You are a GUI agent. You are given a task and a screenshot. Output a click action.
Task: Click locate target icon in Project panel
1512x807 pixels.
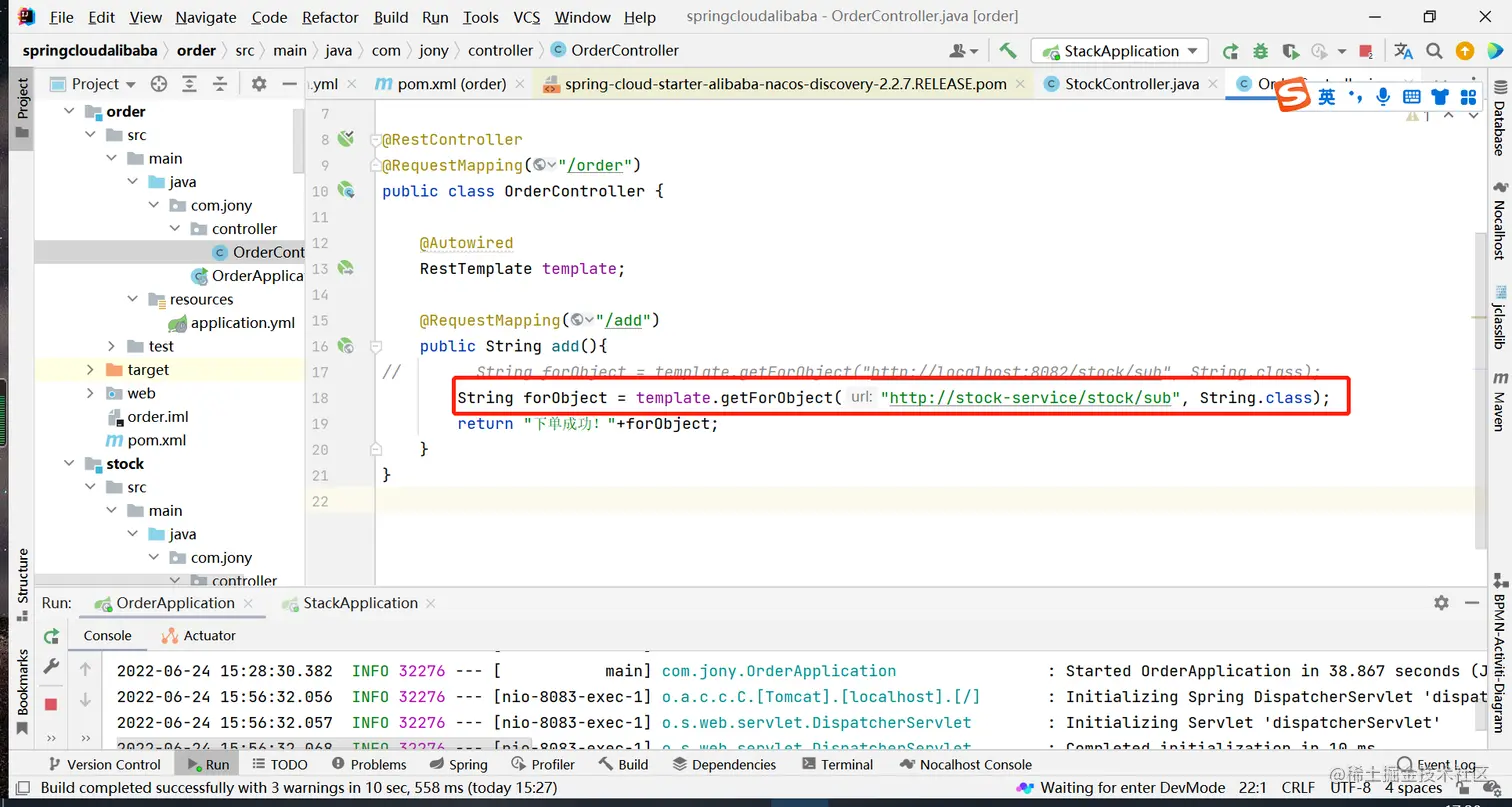(x=159, y=84)
